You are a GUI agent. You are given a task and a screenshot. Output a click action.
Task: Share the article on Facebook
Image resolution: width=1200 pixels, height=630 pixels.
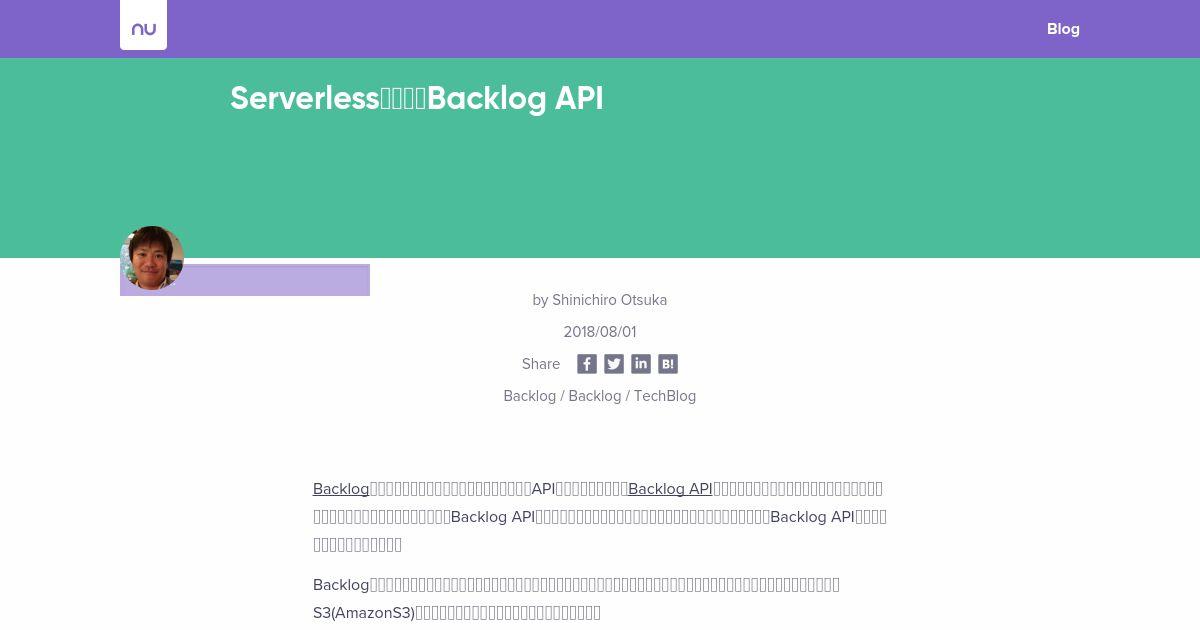(x=587, y=364)
